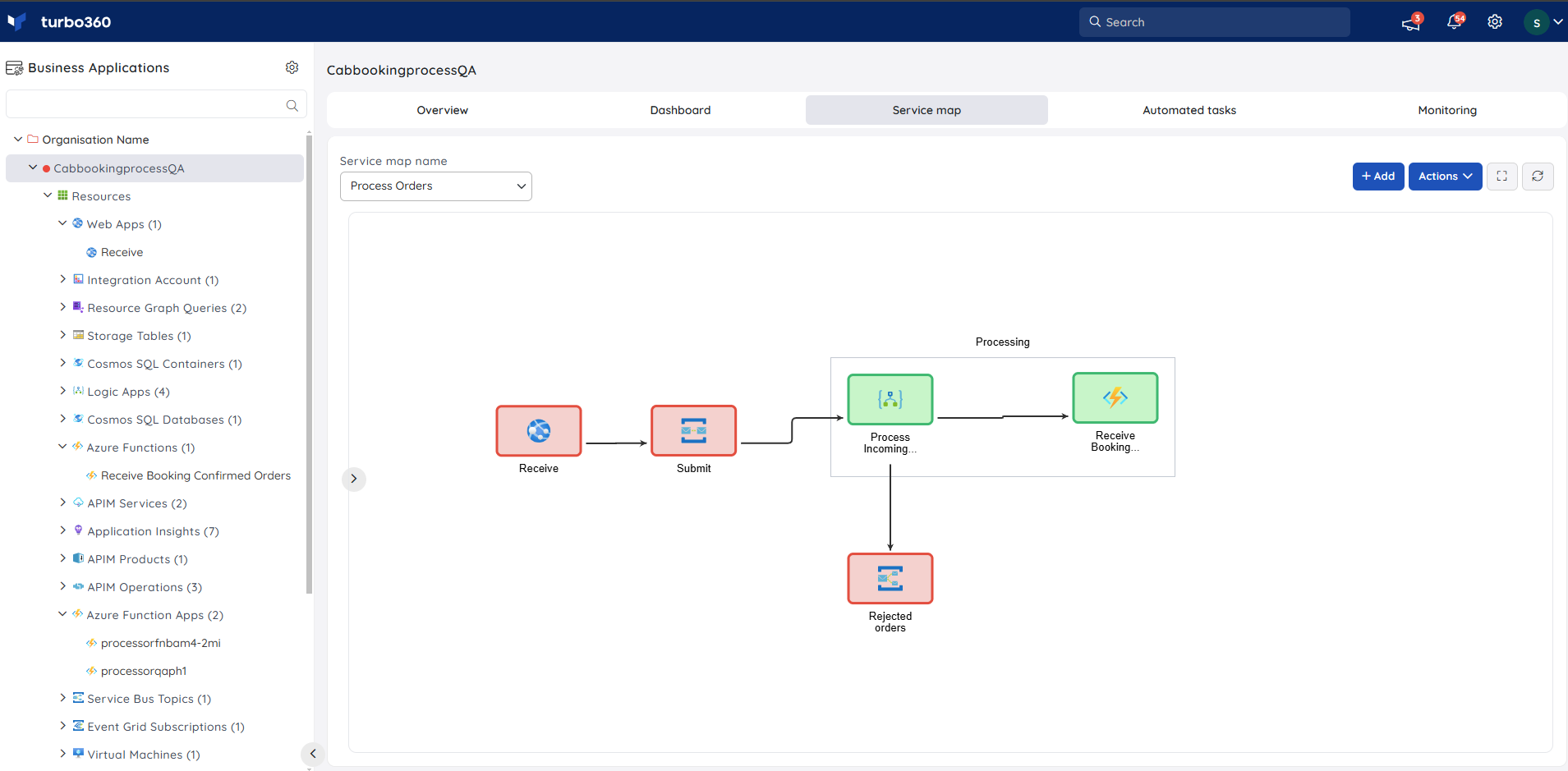
Task: Open processorfnbam4-2mi function app
Action: click(x=160, y=643)
